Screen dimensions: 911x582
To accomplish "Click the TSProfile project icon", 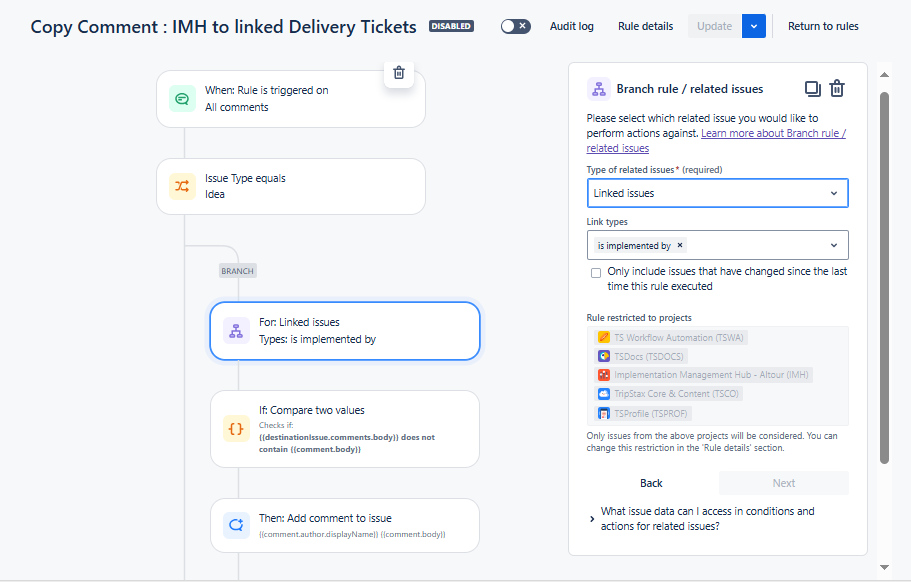I will pyautogui.click(x=604, y=414).
